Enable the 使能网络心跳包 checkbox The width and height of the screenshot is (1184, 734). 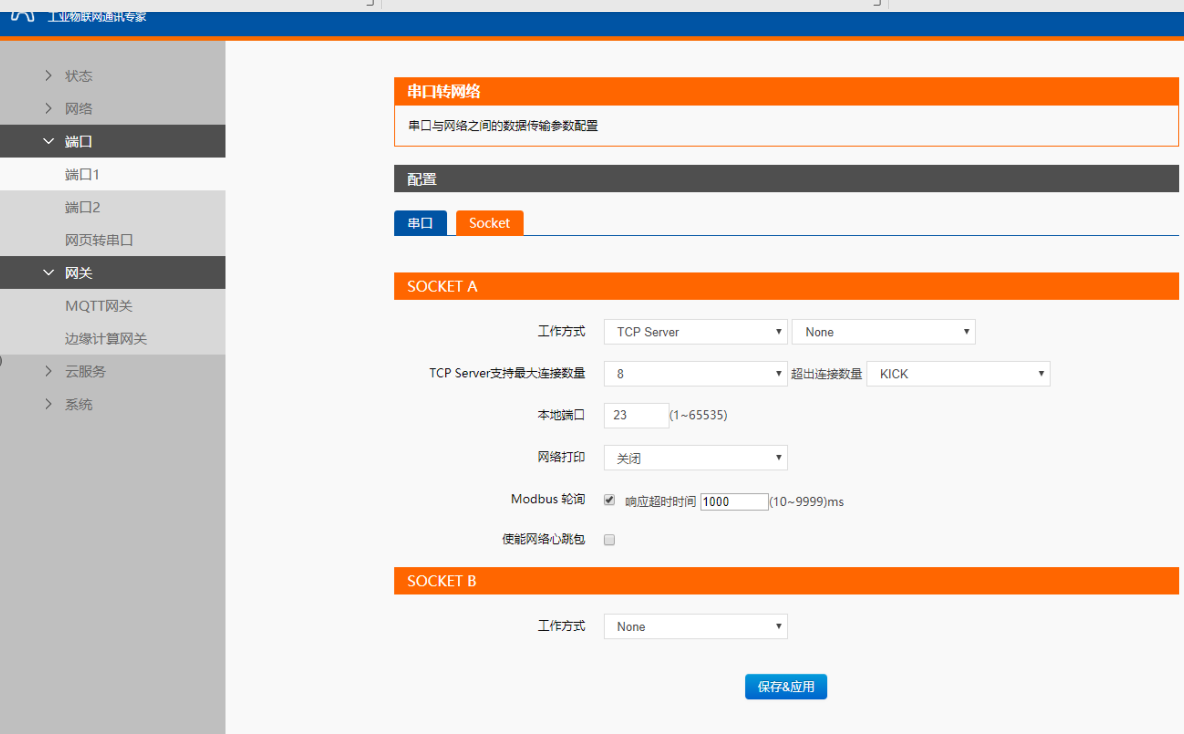tap(609, 540)
